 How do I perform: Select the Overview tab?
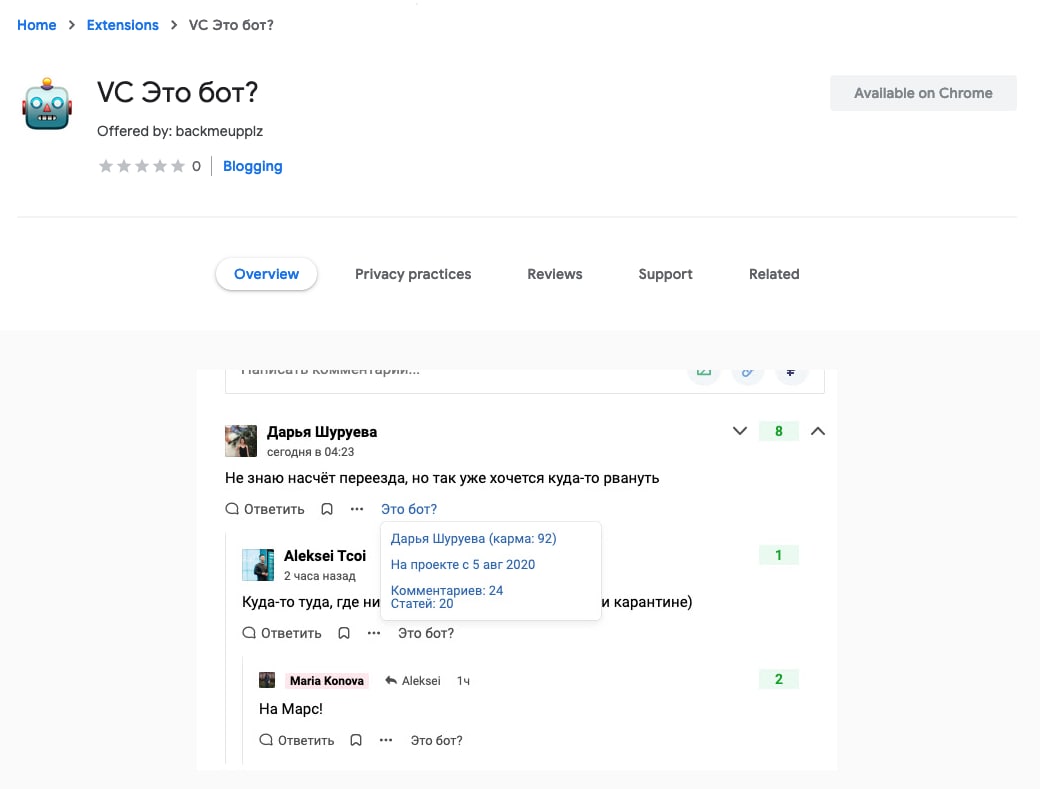click(266, 274)
